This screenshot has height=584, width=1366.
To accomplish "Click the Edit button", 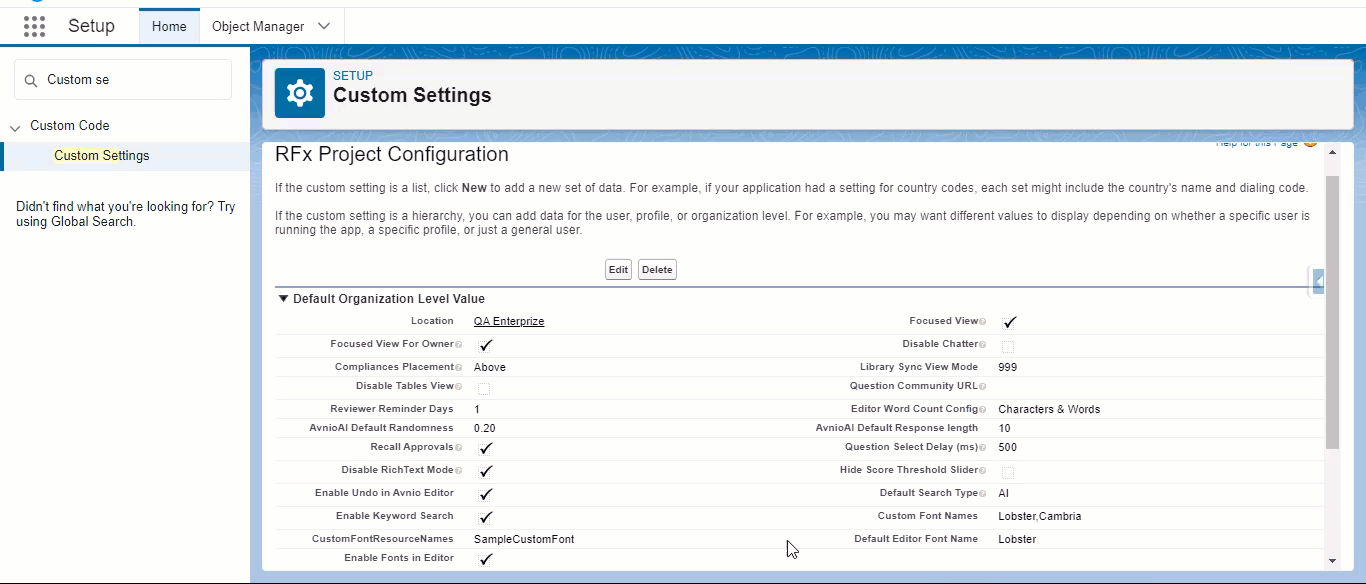I will tap(619, 270).
